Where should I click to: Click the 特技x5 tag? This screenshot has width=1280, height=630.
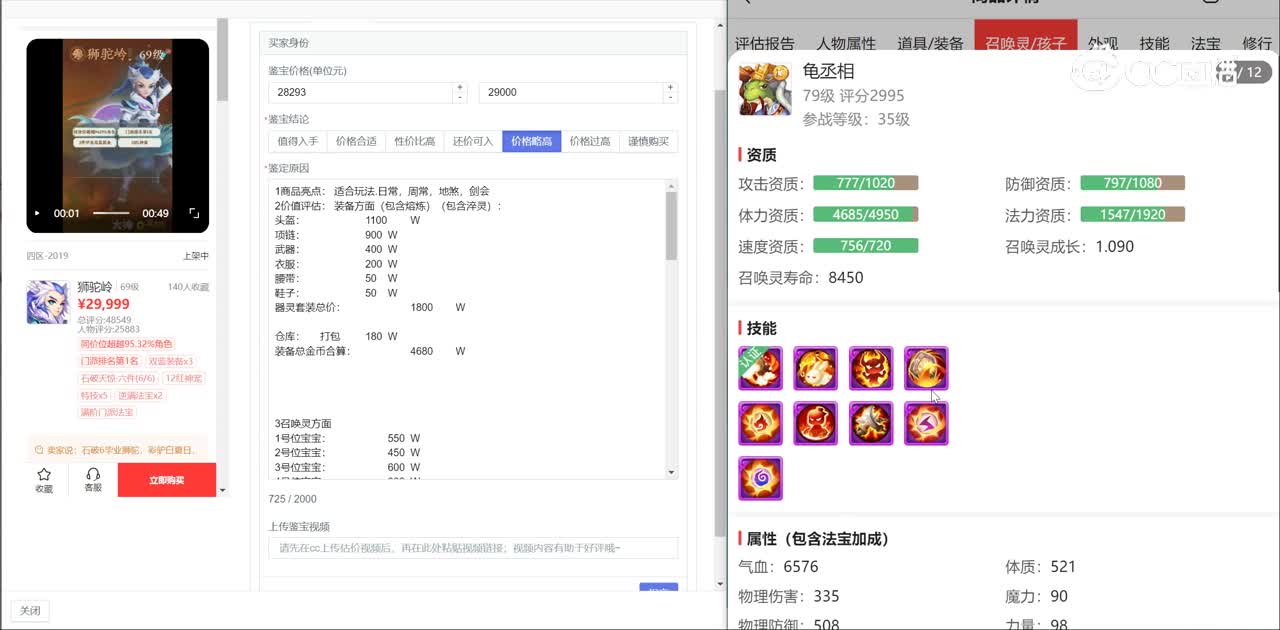click(x=94, y=395)
